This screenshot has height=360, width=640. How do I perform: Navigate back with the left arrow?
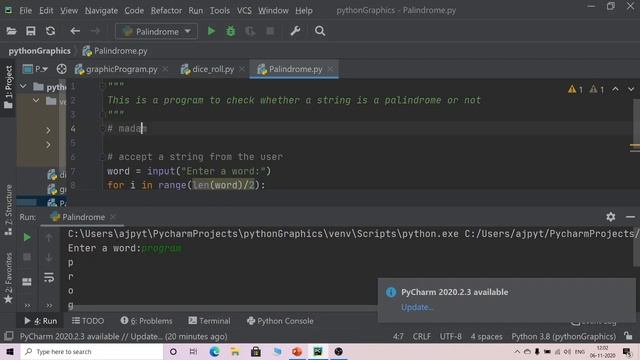pyautogui.click(x=75, y=31)
